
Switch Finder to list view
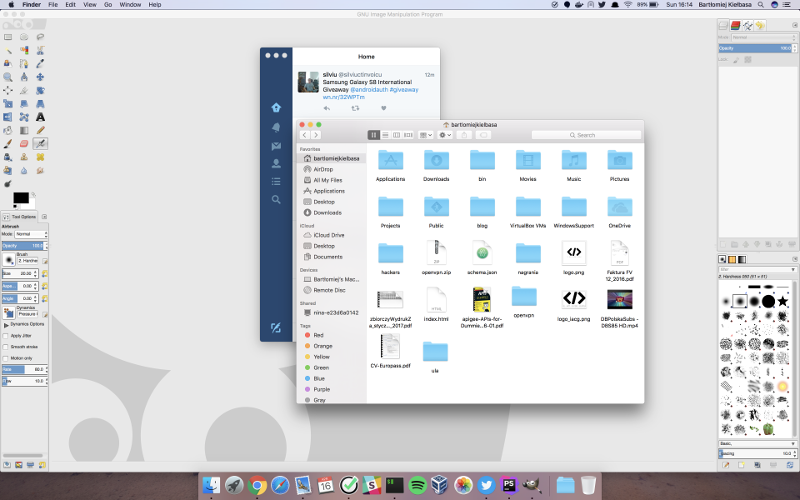[385, 135]
